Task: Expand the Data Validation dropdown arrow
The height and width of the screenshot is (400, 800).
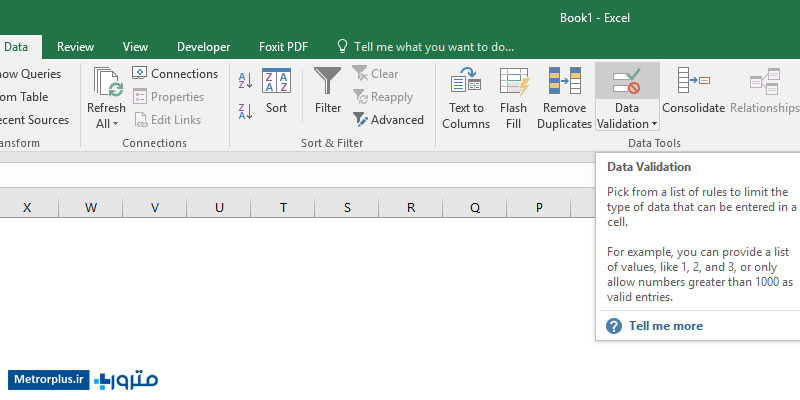Action: click(x=654, y=124)
